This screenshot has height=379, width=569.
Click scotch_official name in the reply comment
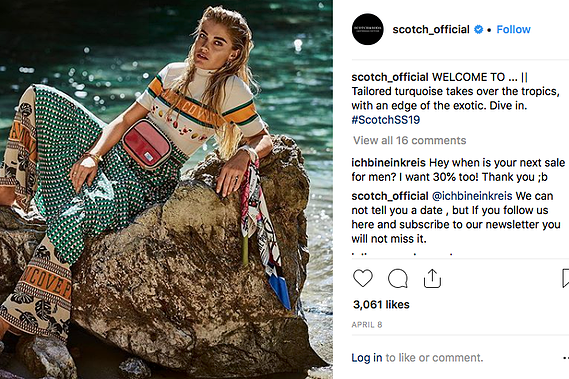point(390,196)
